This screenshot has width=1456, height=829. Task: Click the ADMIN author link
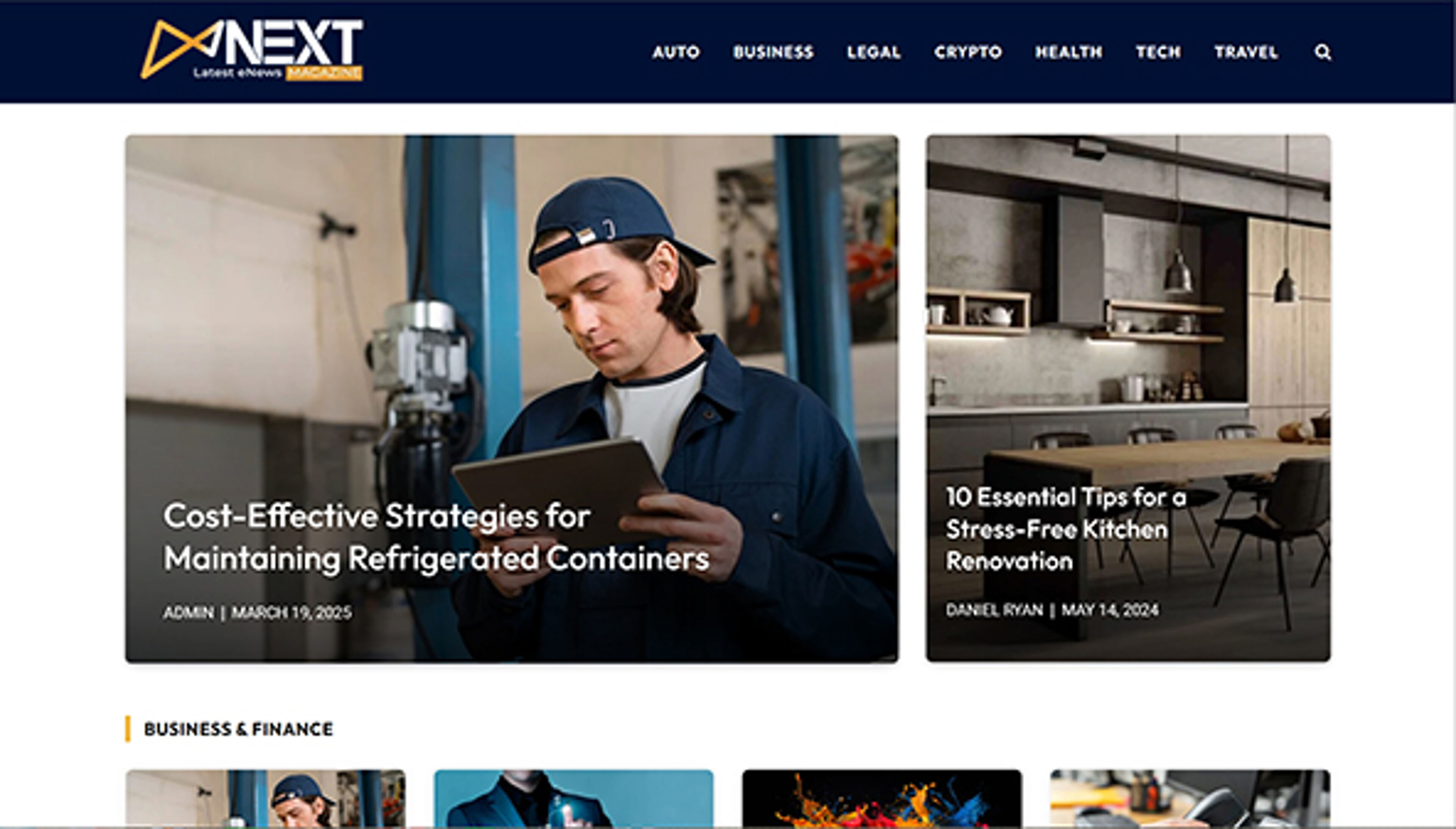coord(188,612)
